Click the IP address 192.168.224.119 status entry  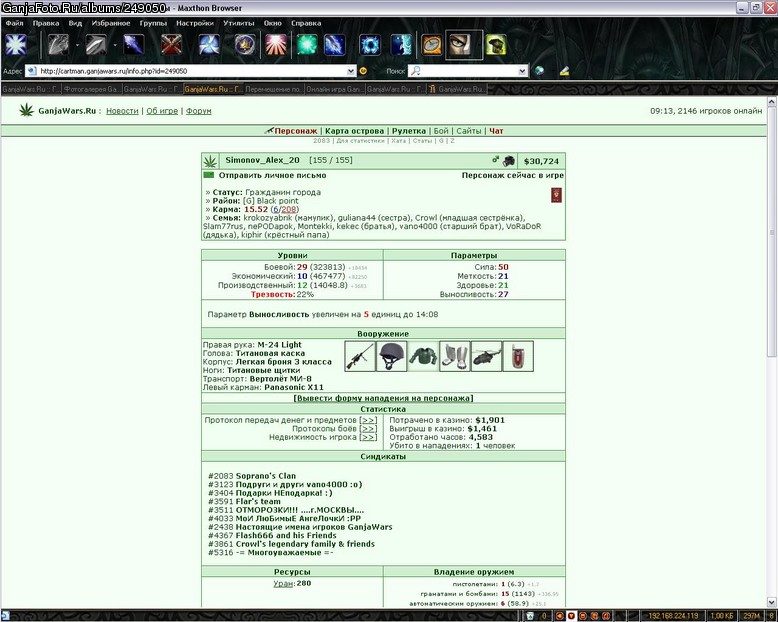point(673,616)
